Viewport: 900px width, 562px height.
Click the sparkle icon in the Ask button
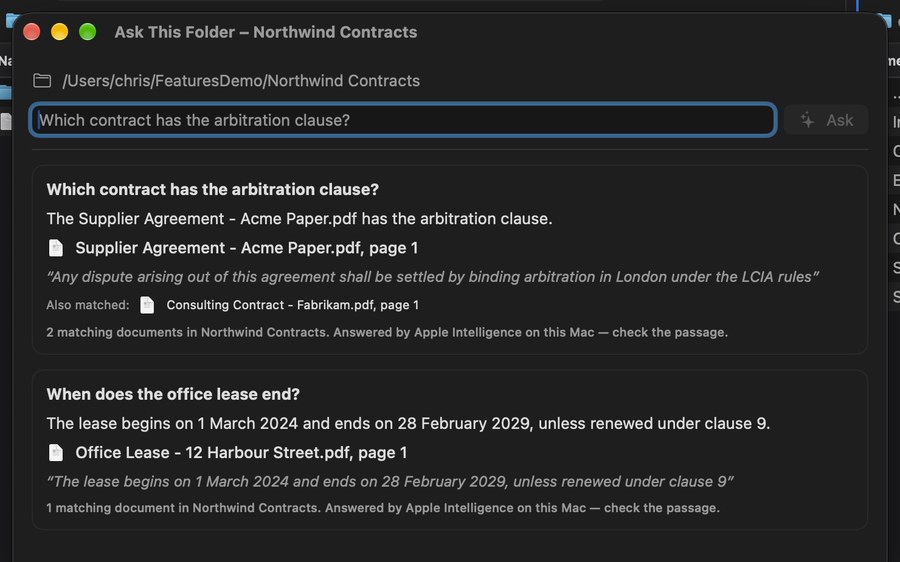point(808,120)
